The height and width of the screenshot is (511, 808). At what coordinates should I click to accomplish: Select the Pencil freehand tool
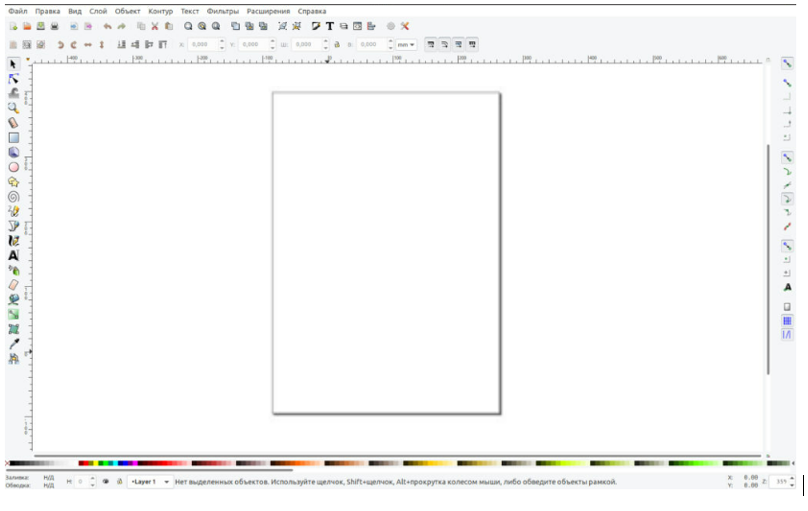[13, 211]
